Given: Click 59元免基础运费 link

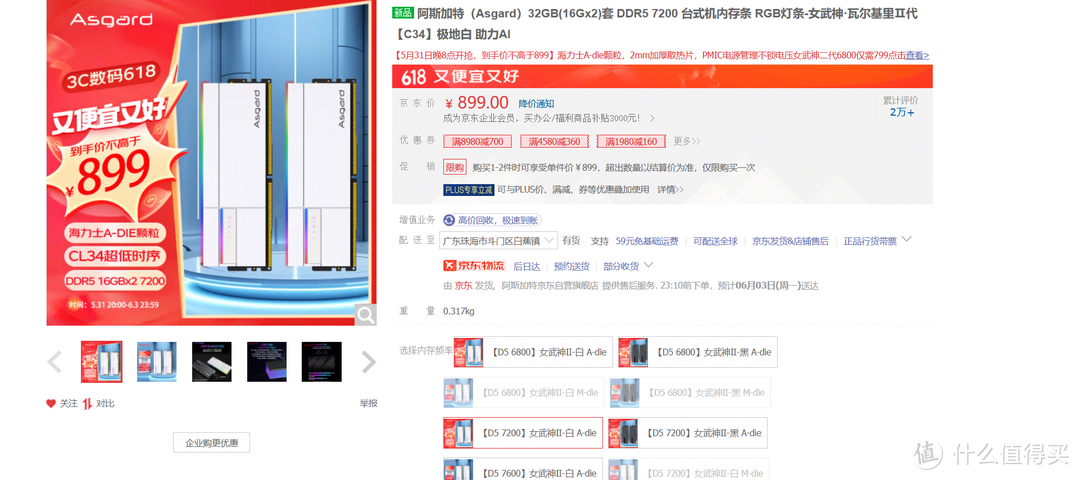Looking at the screenshot, I should pyautogui.click(x=647, y=241).
